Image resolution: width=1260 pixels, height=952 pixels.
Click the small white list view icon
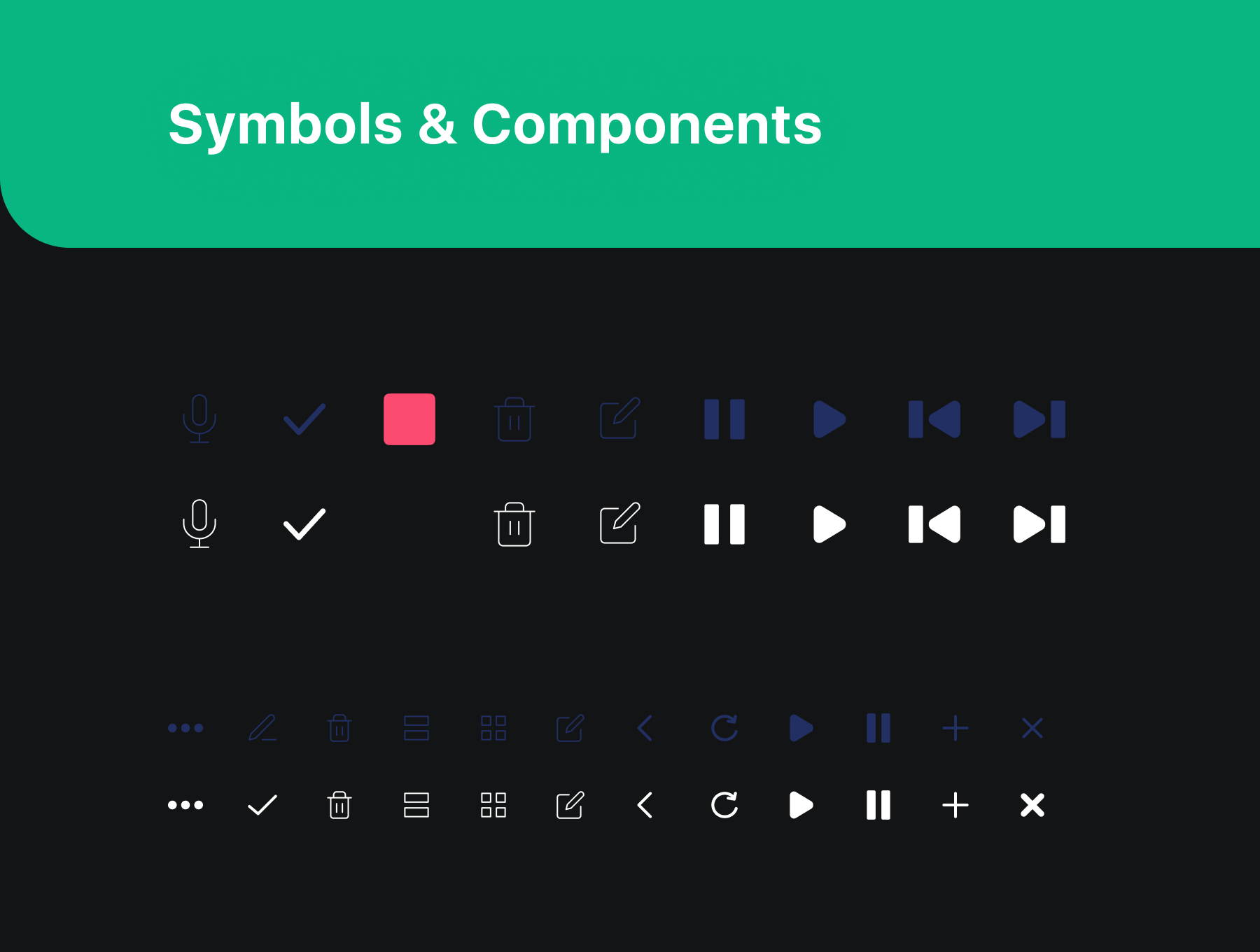point(416,805)
